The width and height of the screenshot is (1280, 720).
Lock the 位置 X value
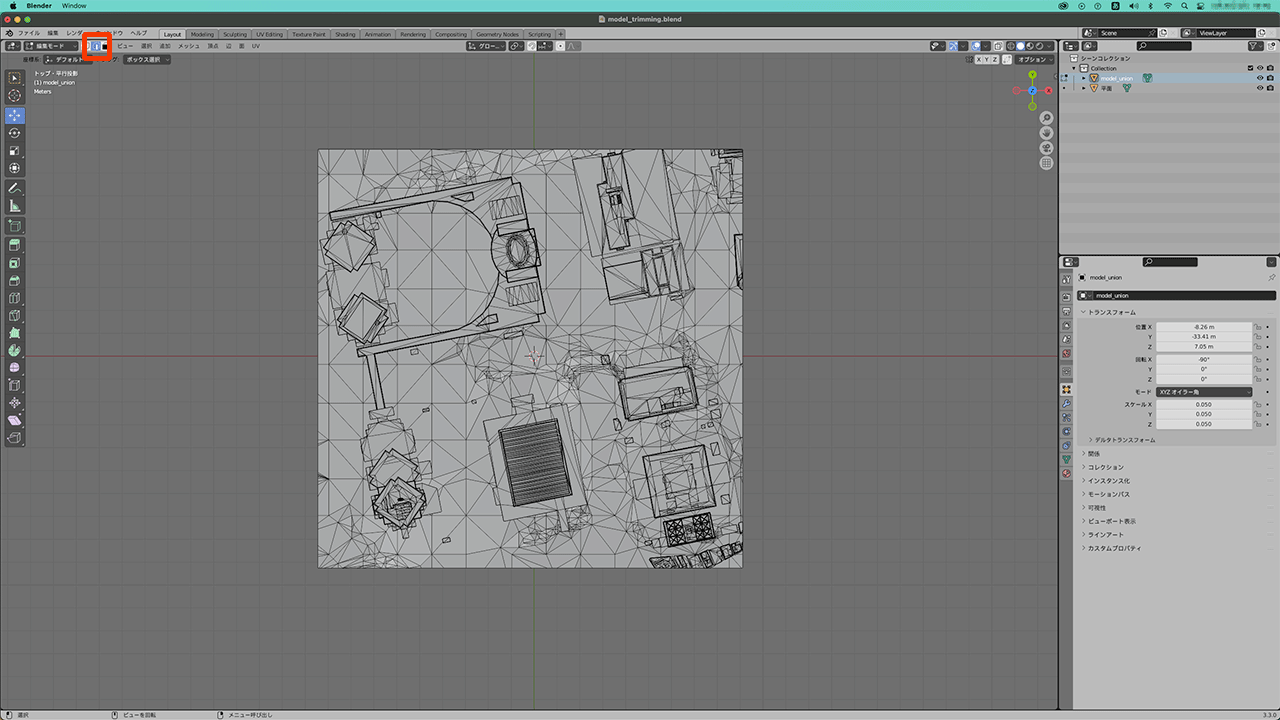click(1258, 327)
